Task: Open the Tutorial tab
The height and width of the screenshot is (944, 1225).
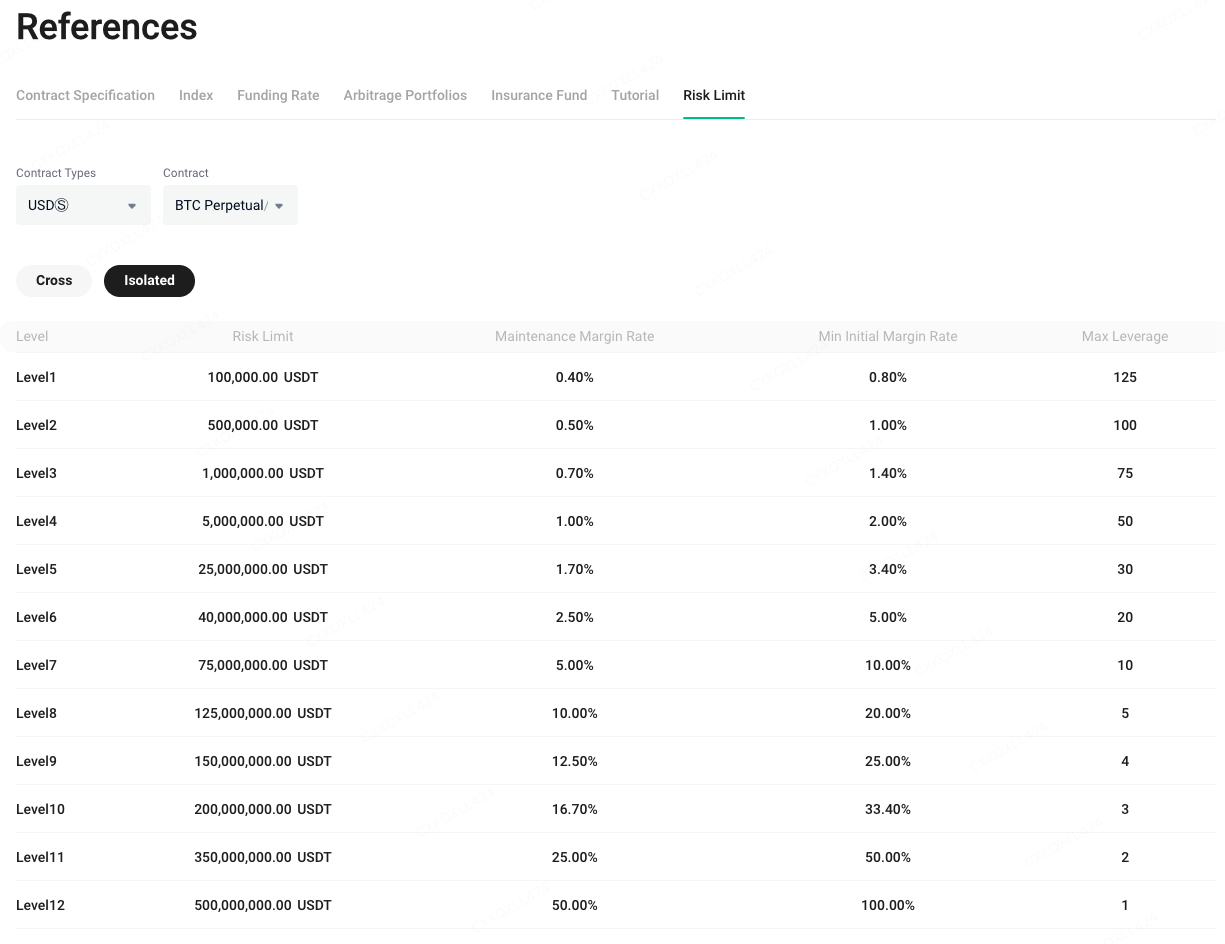Action: (x=635, y=95)
